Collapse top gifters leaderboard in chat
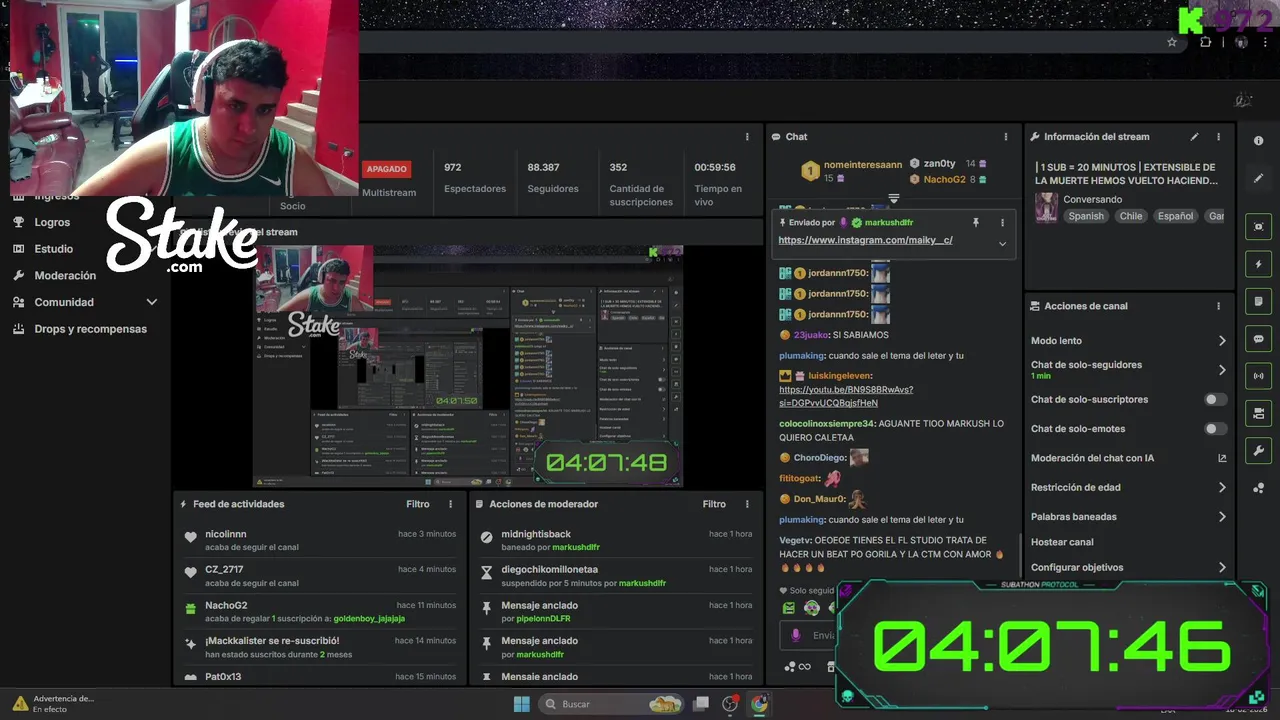 (x=894, y=199)
